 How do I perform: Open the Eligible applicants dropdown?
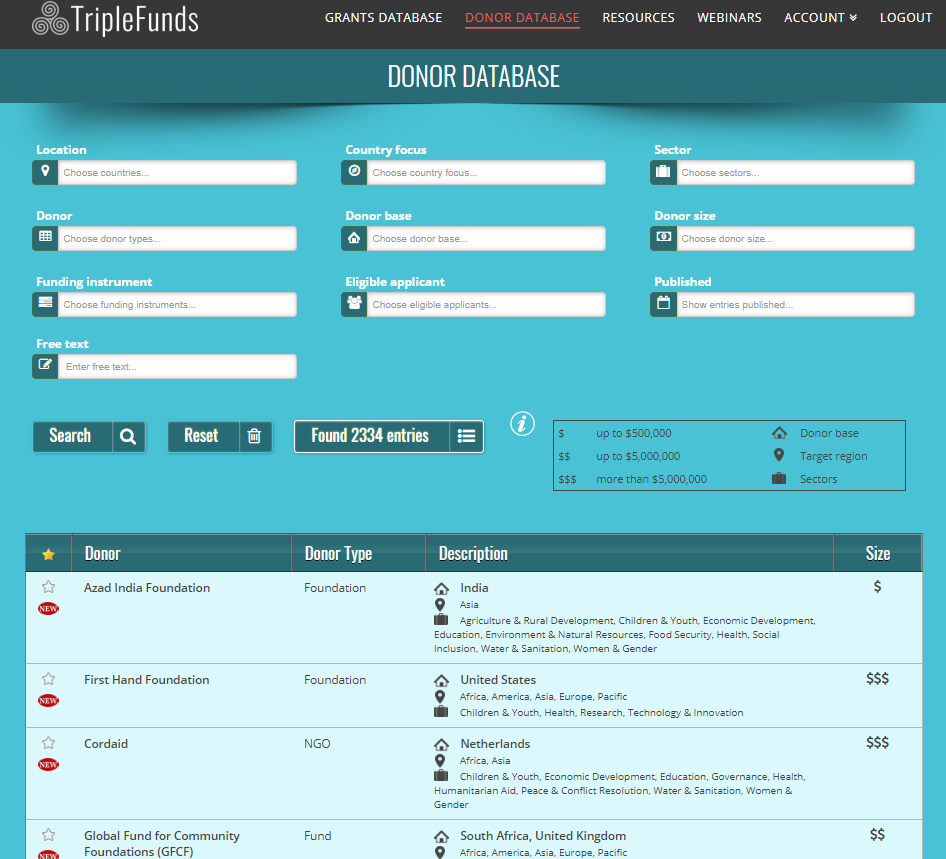tap(486, 305)
